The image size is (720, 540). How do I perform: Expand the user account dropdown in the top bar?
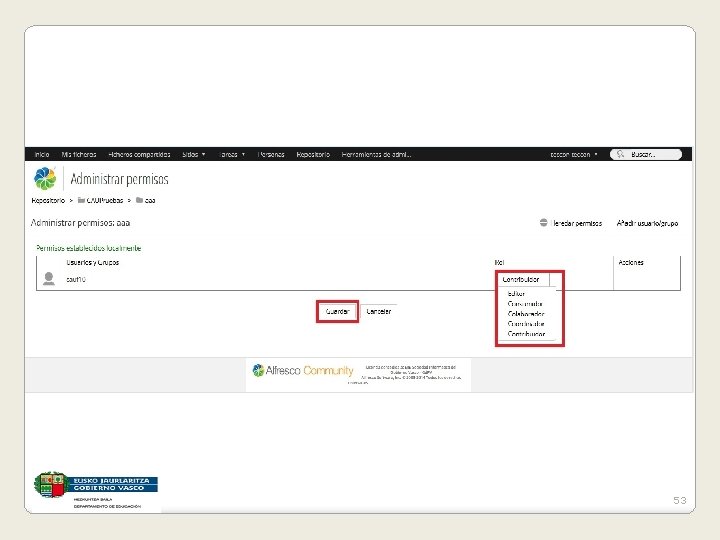click(x=574, y=154)
